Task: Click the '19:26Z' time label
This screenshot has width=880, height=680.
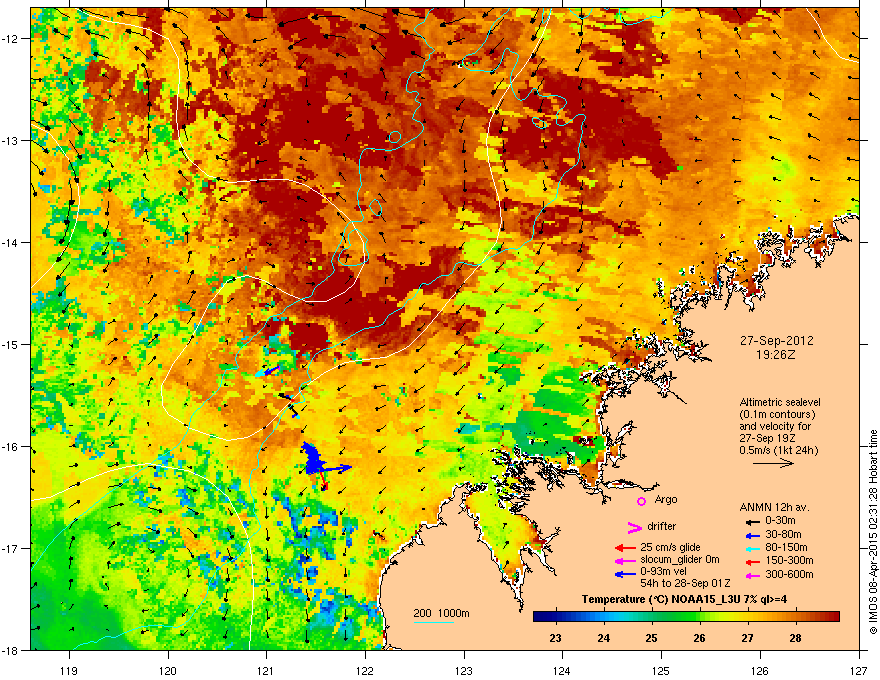Action: [776, 355]
